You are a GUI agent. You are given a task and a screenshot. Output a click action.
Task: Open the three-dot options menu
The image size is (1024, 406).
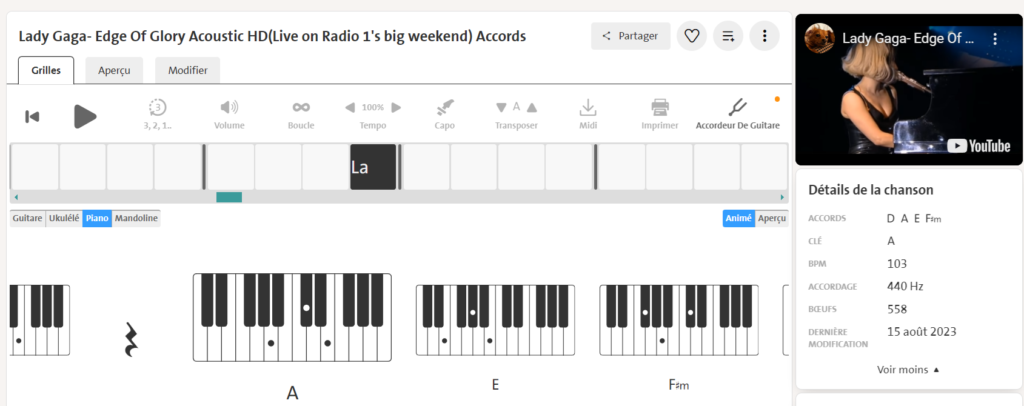click(764, 36)
